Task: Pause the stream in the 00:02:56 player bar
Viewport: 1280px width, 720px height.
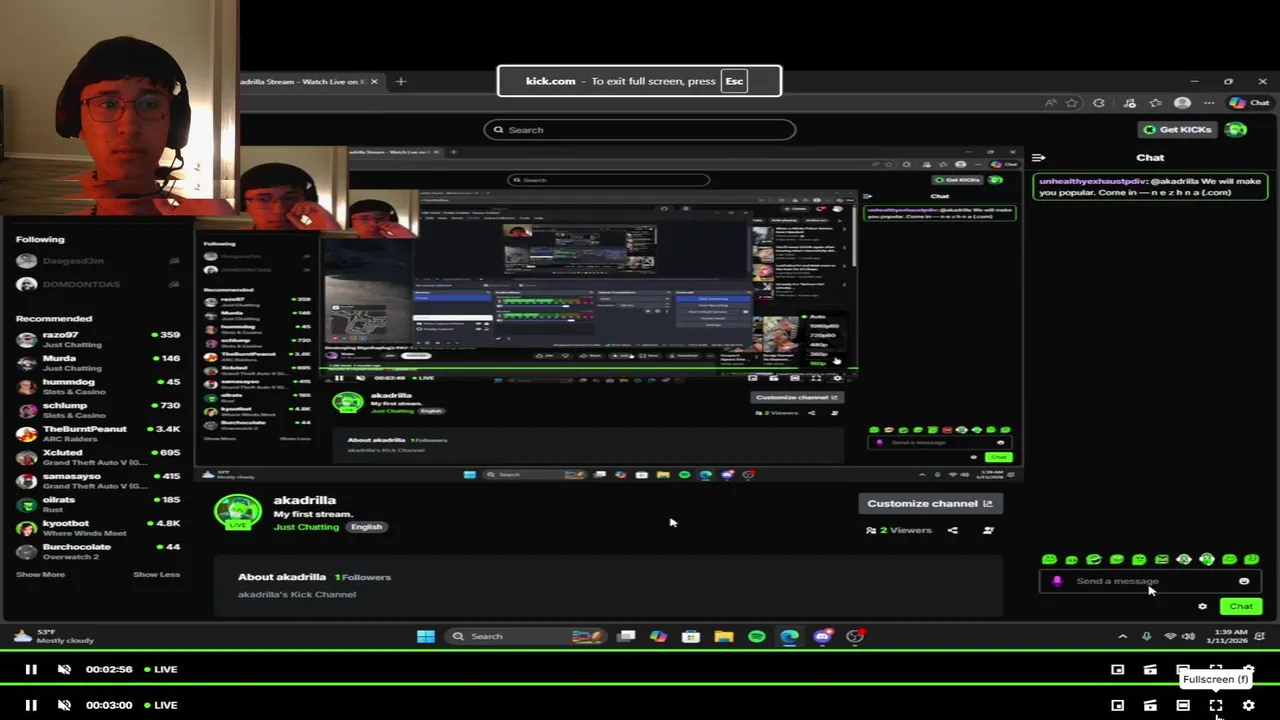Action: pyautogui.click(x=31, y=669)
